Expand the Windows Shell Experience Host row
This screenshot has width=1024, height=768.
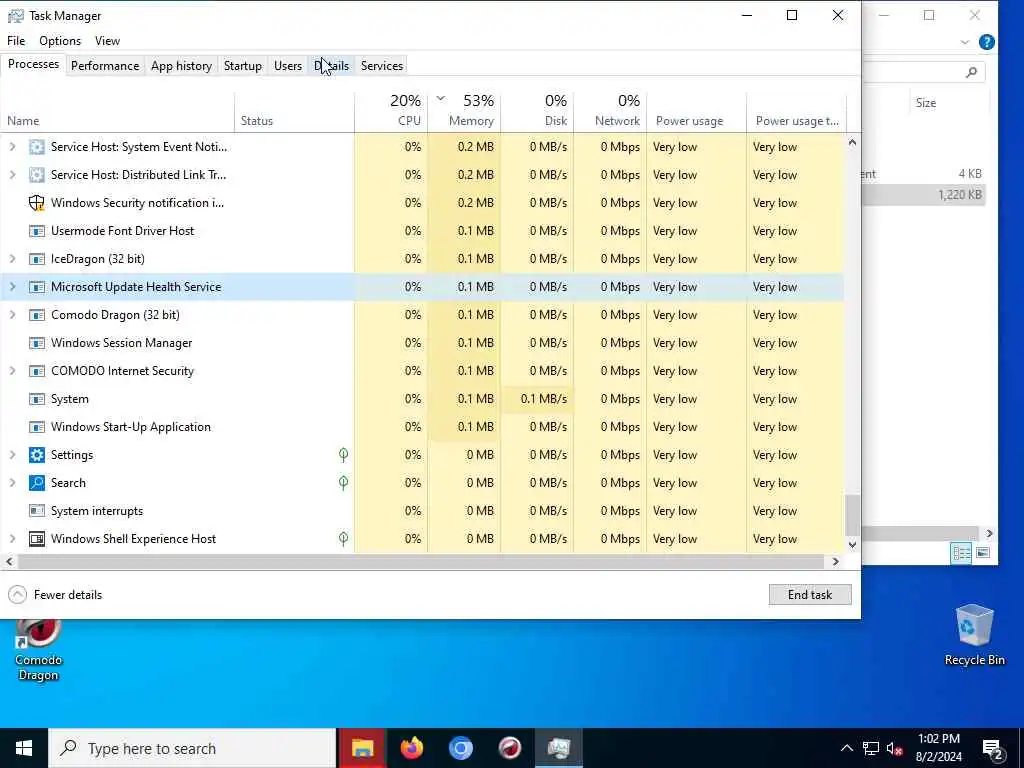tap(12, 539)
